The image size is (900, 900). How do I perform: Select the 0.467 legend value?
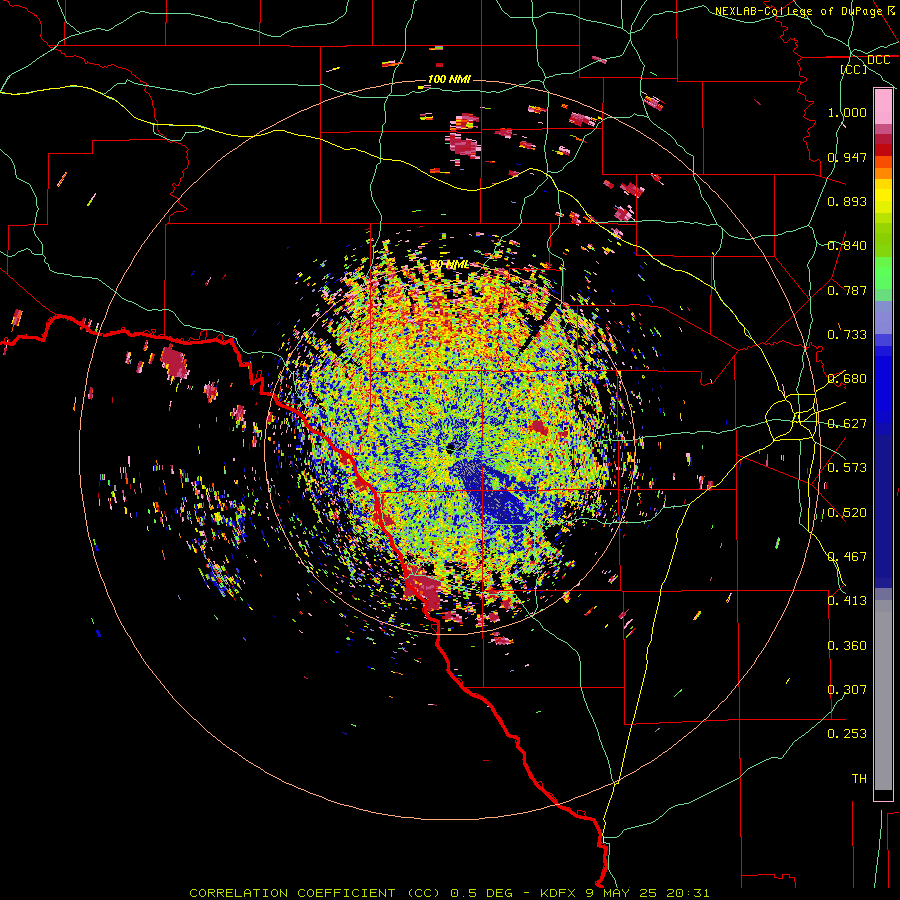click(x=847, y=557)
